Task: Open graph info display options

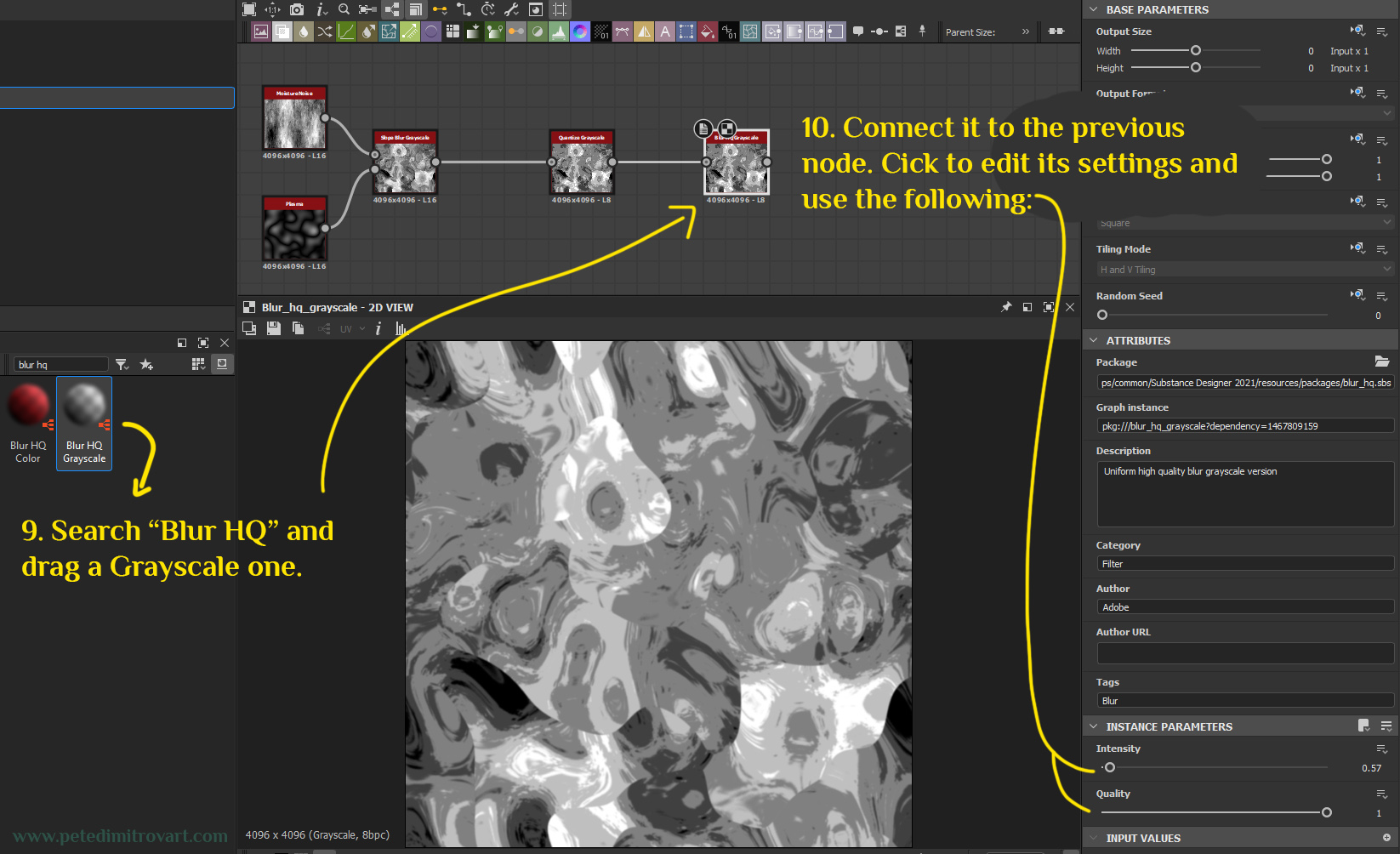Action: click(x=320, y=9)
